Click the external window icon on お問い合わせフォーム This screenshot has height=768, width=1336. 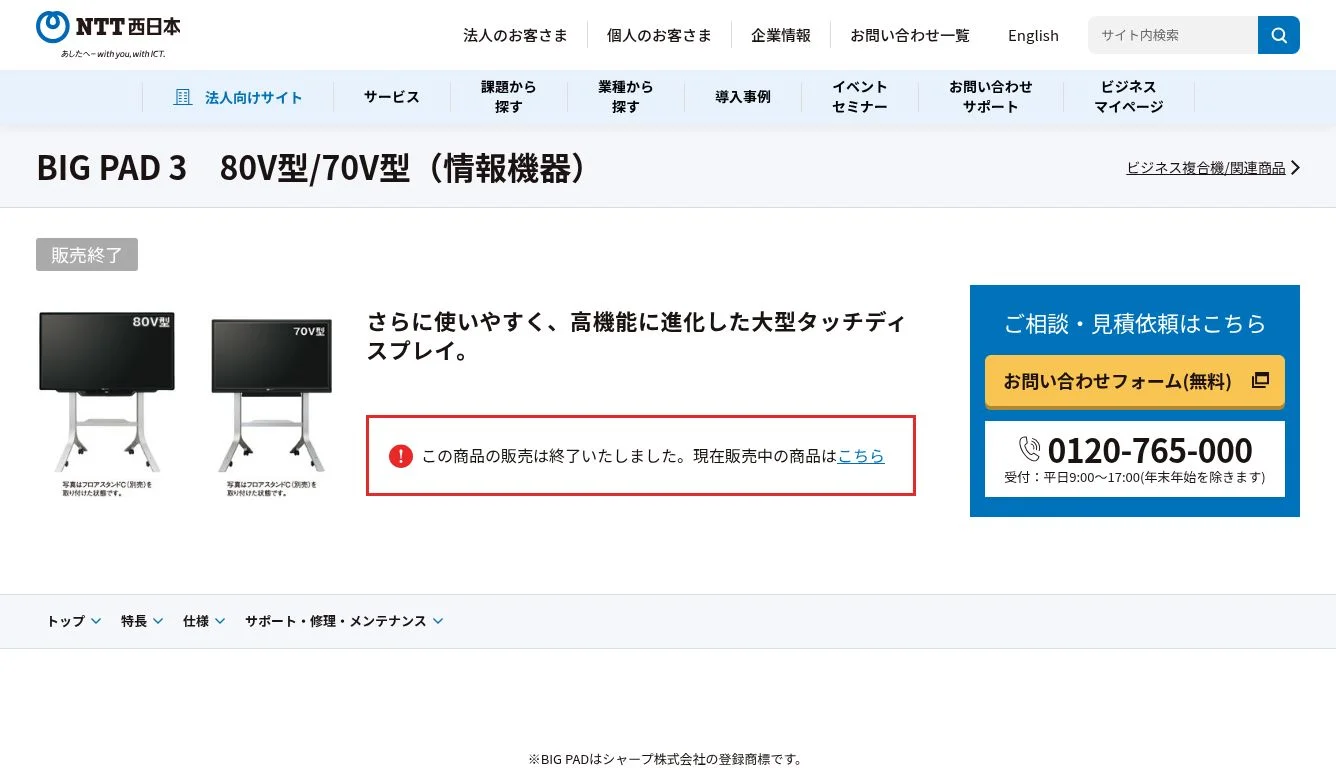1260,380
